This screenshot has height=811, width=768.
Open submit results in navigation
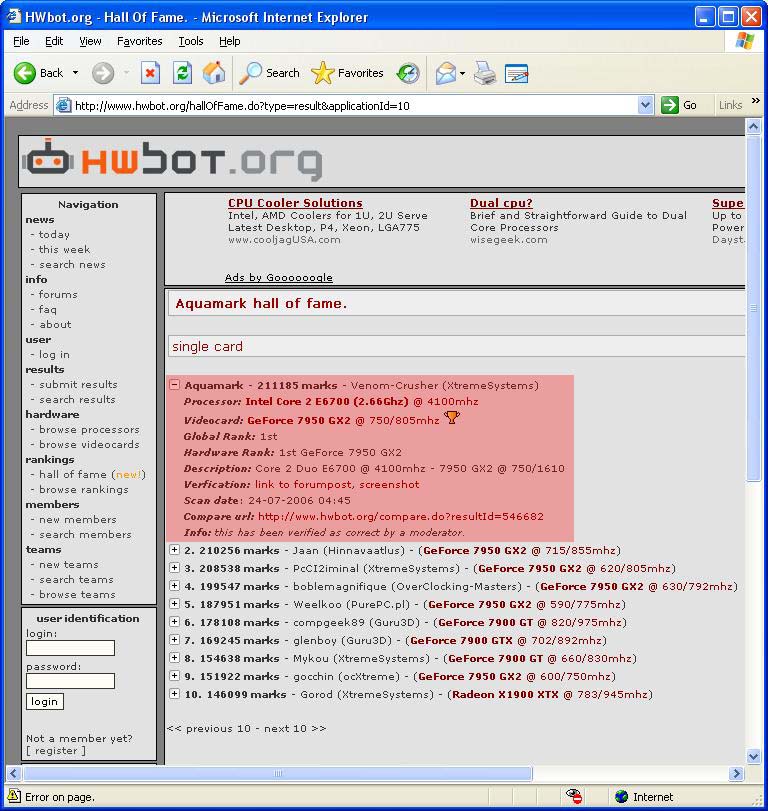point(78,384)
